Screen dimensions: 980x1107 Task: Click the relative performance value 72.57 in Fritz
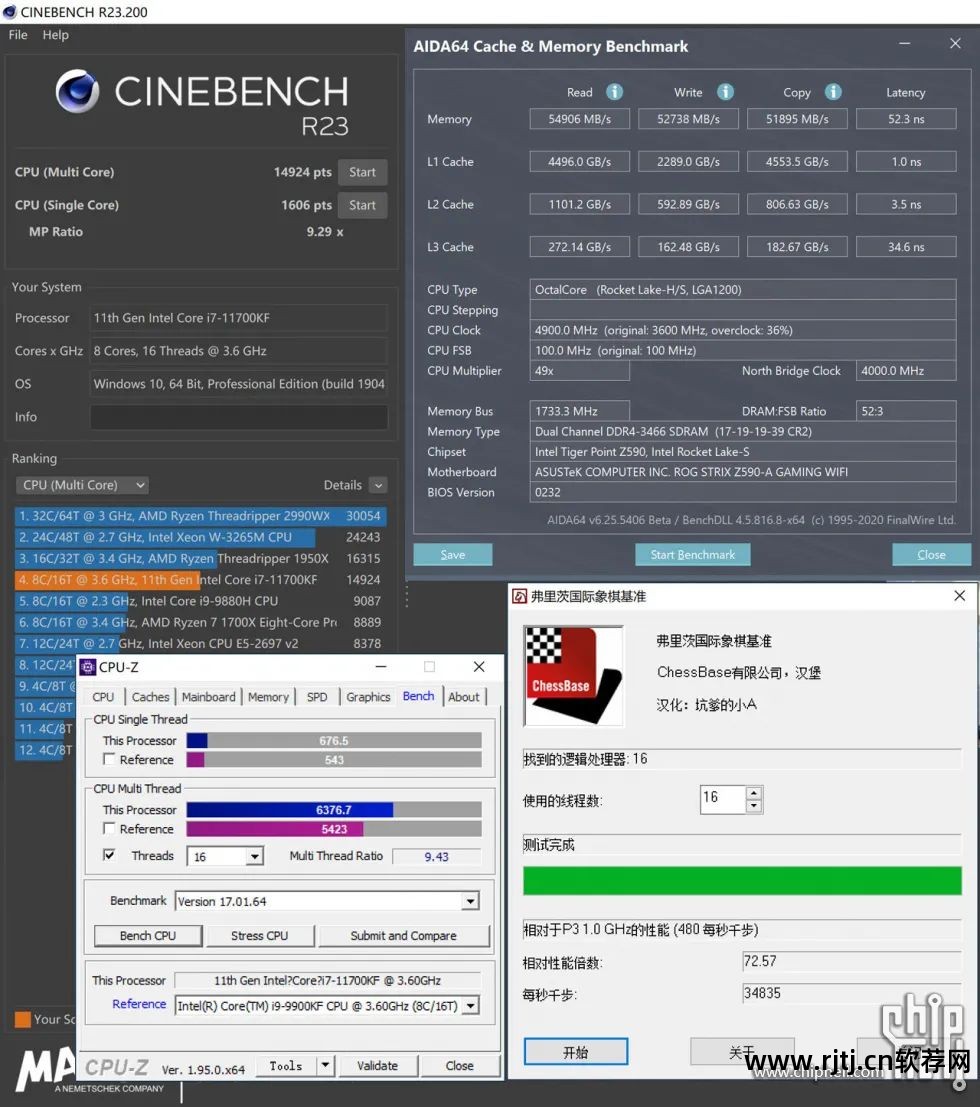[851, 961]
